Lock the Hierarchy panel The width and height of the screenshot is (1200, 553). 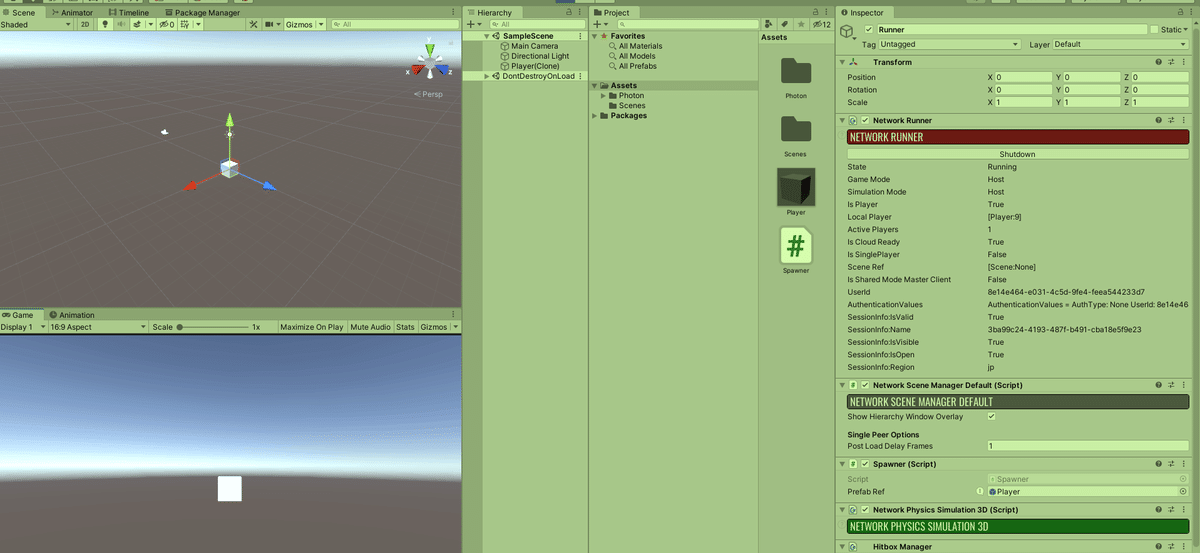(567, 12)
